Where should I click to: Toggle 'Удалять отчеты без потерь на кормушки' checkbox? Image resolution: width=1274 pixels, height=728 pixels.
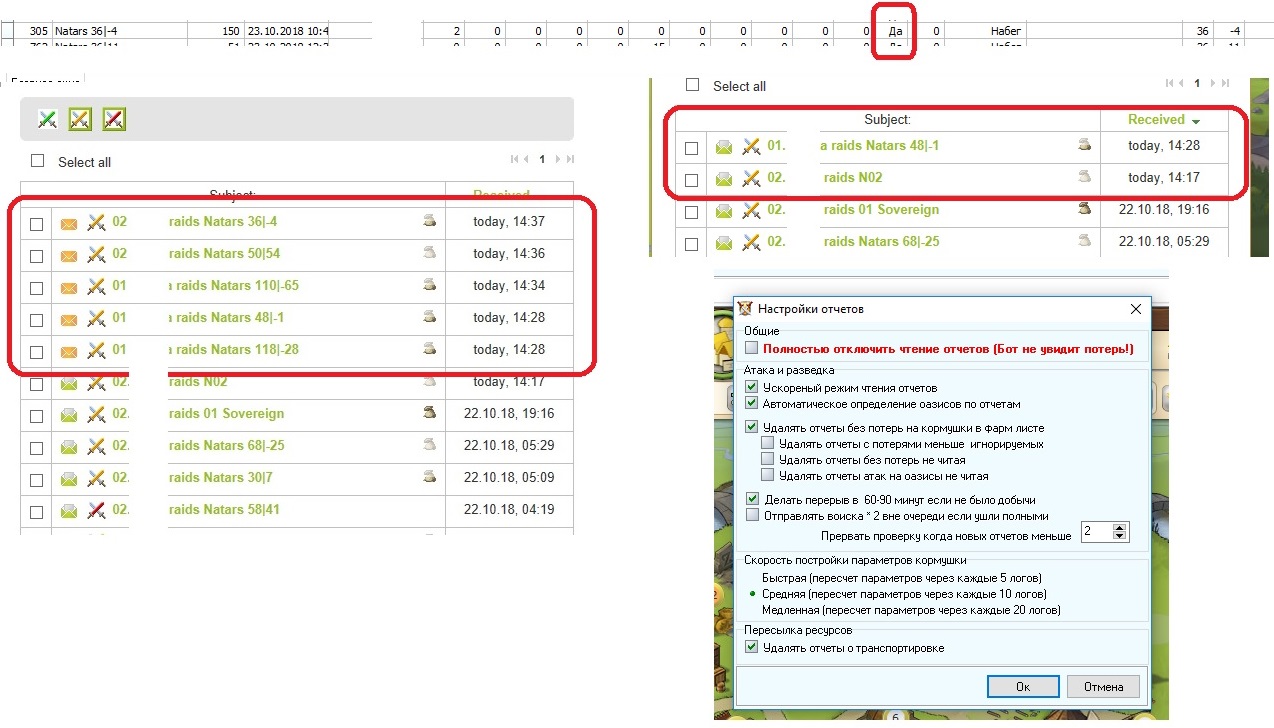752,427
